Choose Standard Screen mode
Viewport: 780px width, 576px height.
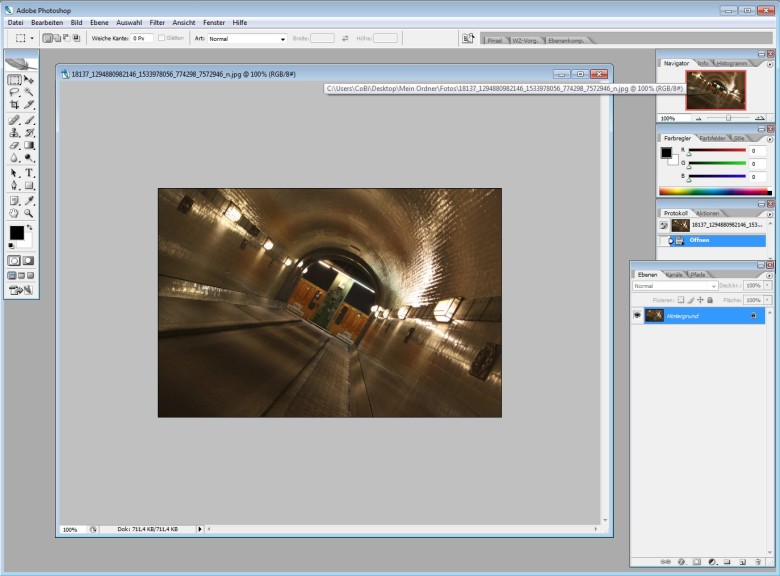coord(12,276)
